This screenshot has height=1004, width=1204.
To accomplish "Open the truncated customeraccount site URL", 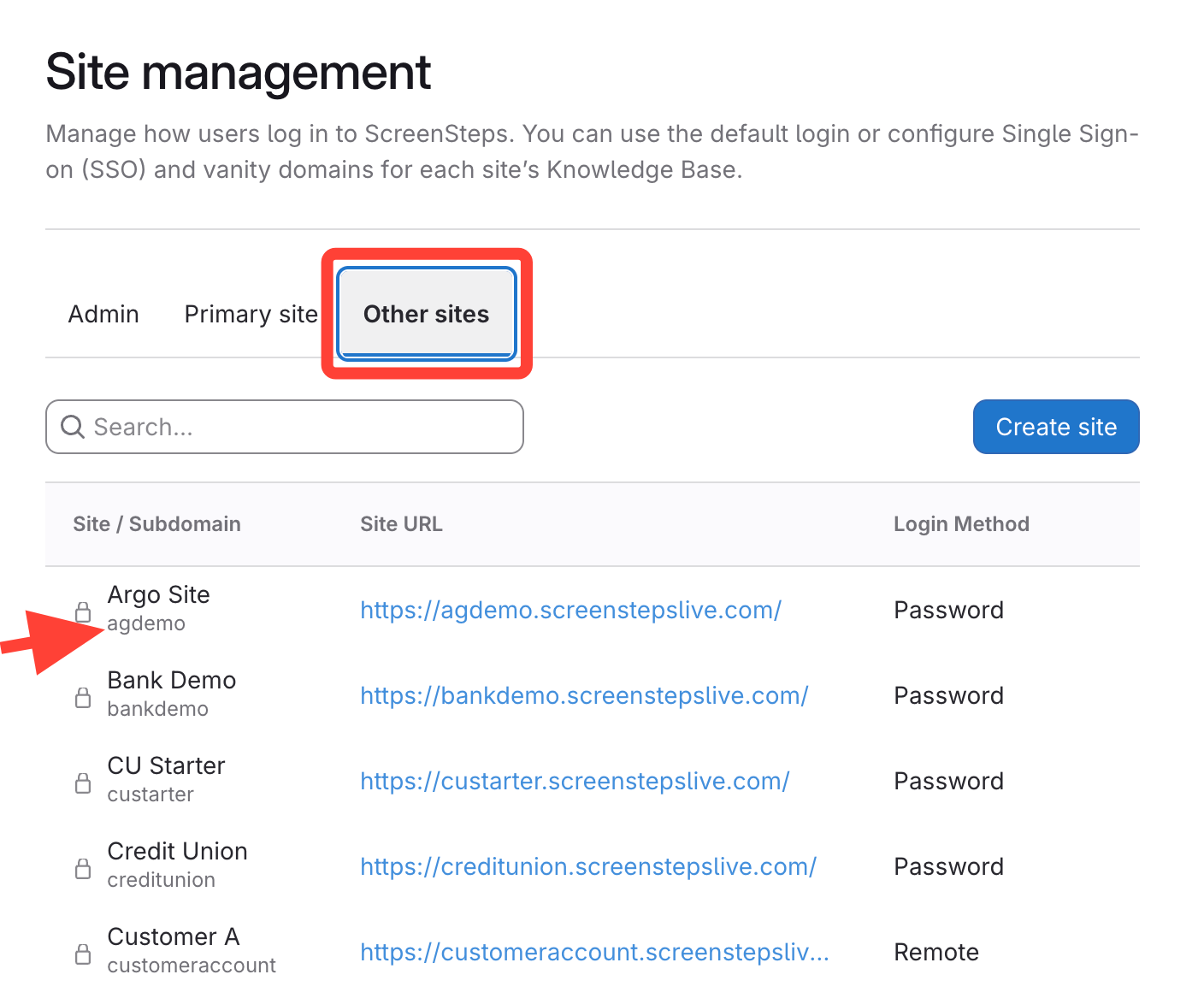I will pos(594,952).
